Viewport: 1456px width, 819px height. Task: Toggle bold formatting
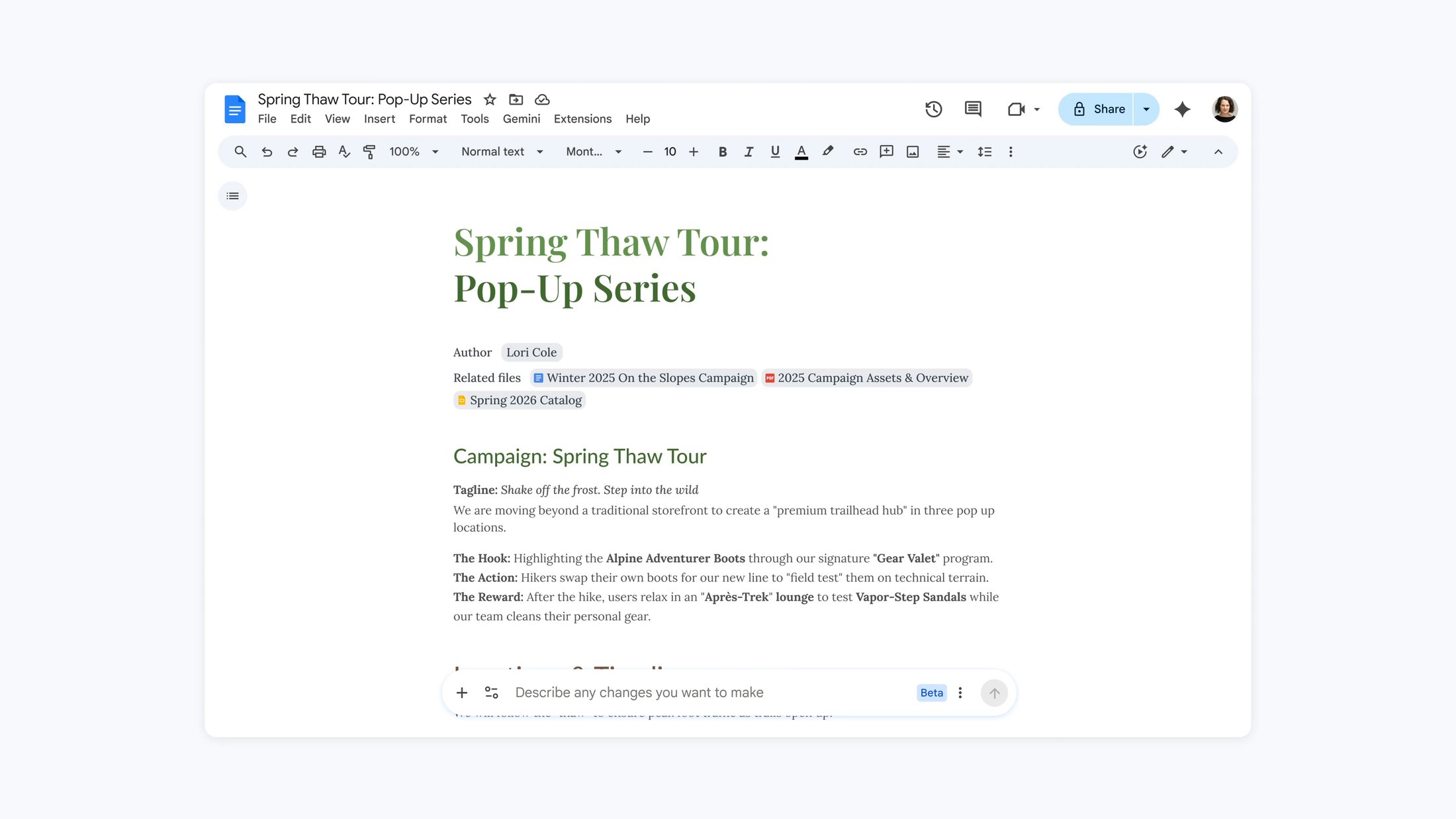(x=722, y=152)
